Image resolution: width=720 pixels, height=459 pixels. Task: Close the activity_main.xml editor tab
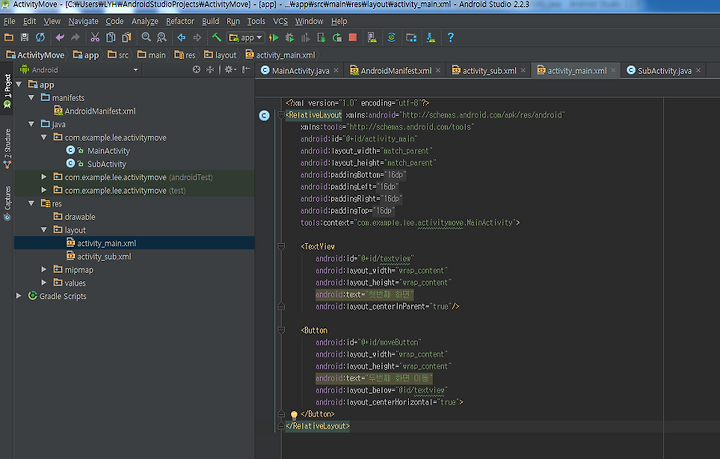point(613,71)
